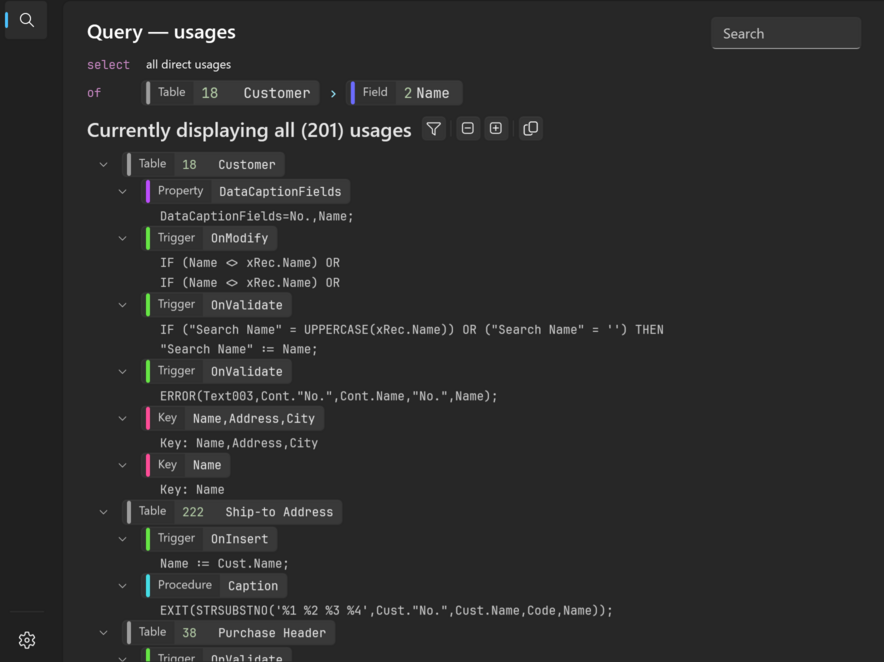Click the 'Key: Name,Address,City' line
Screen dimensions: 884x662
pyautogui.click(x=239, y=443)
